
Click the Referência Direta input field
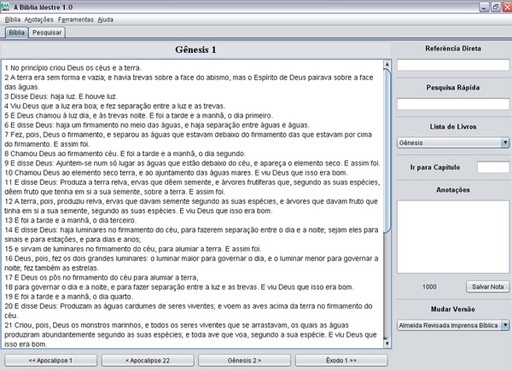pos(453,65)
